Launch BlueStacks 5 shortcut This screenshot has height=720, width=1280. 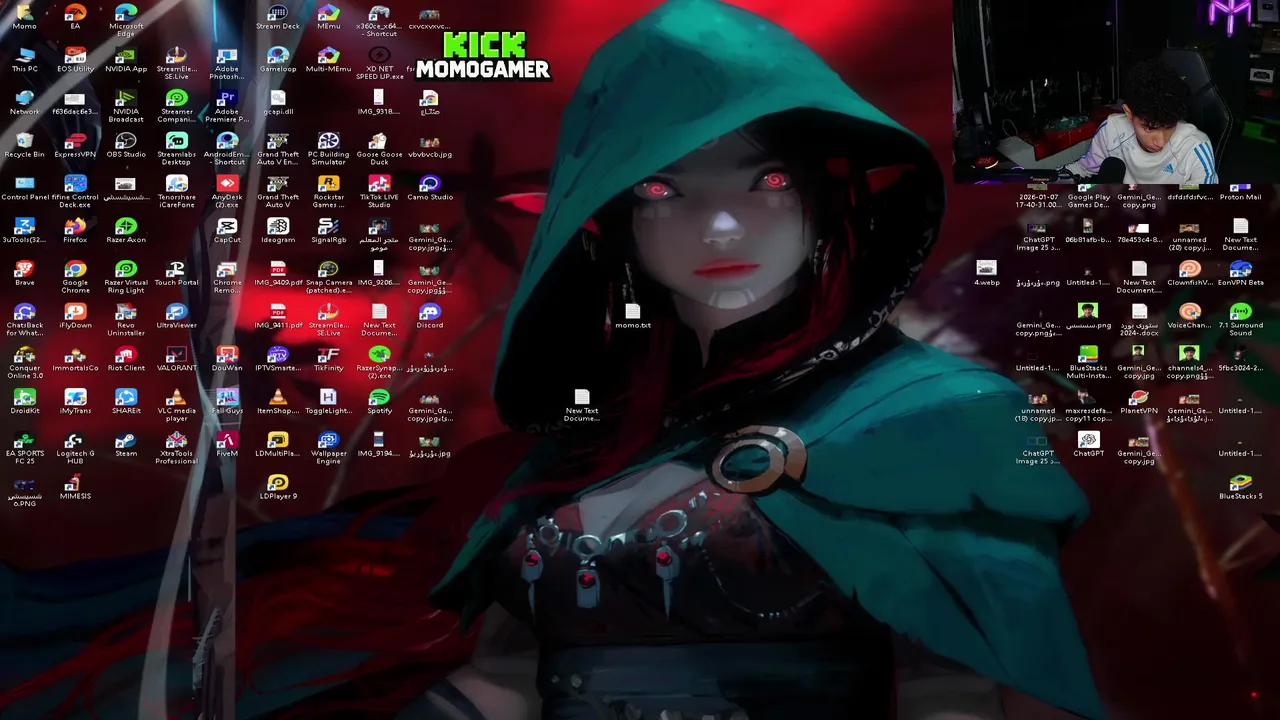(x=1241, y=486)
